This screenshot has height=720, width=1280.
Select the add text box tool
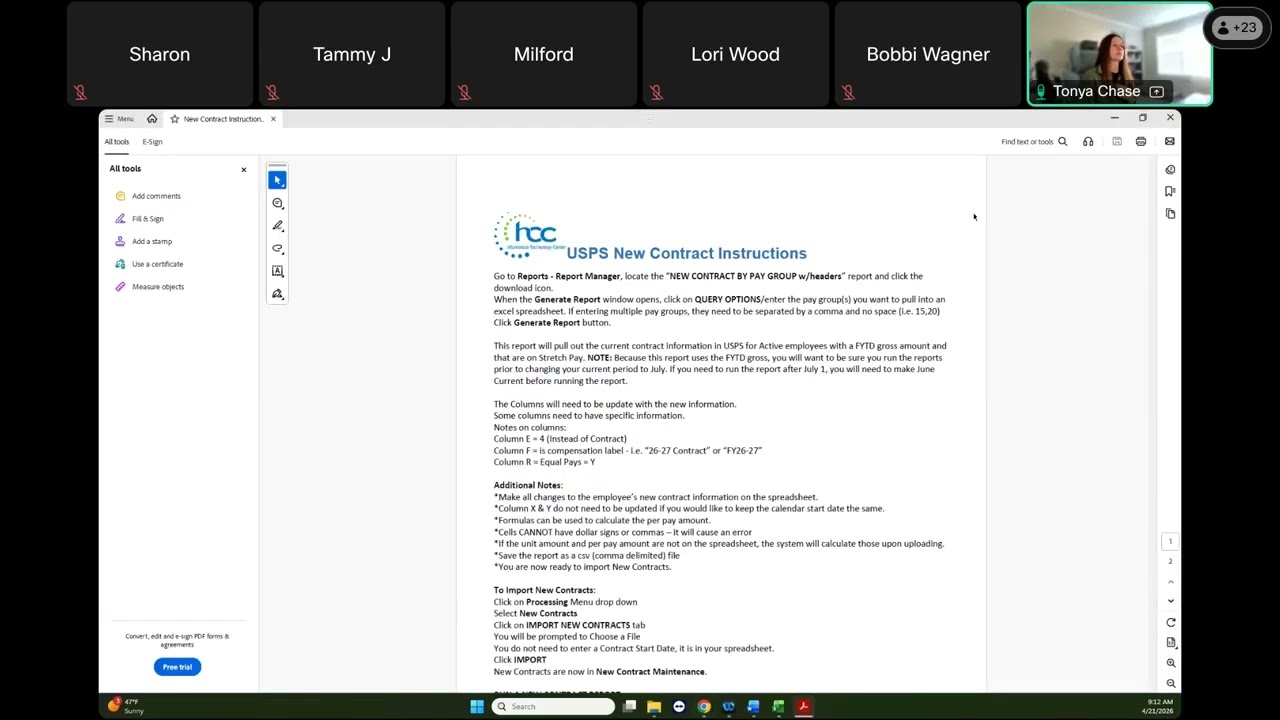[278, 271]
